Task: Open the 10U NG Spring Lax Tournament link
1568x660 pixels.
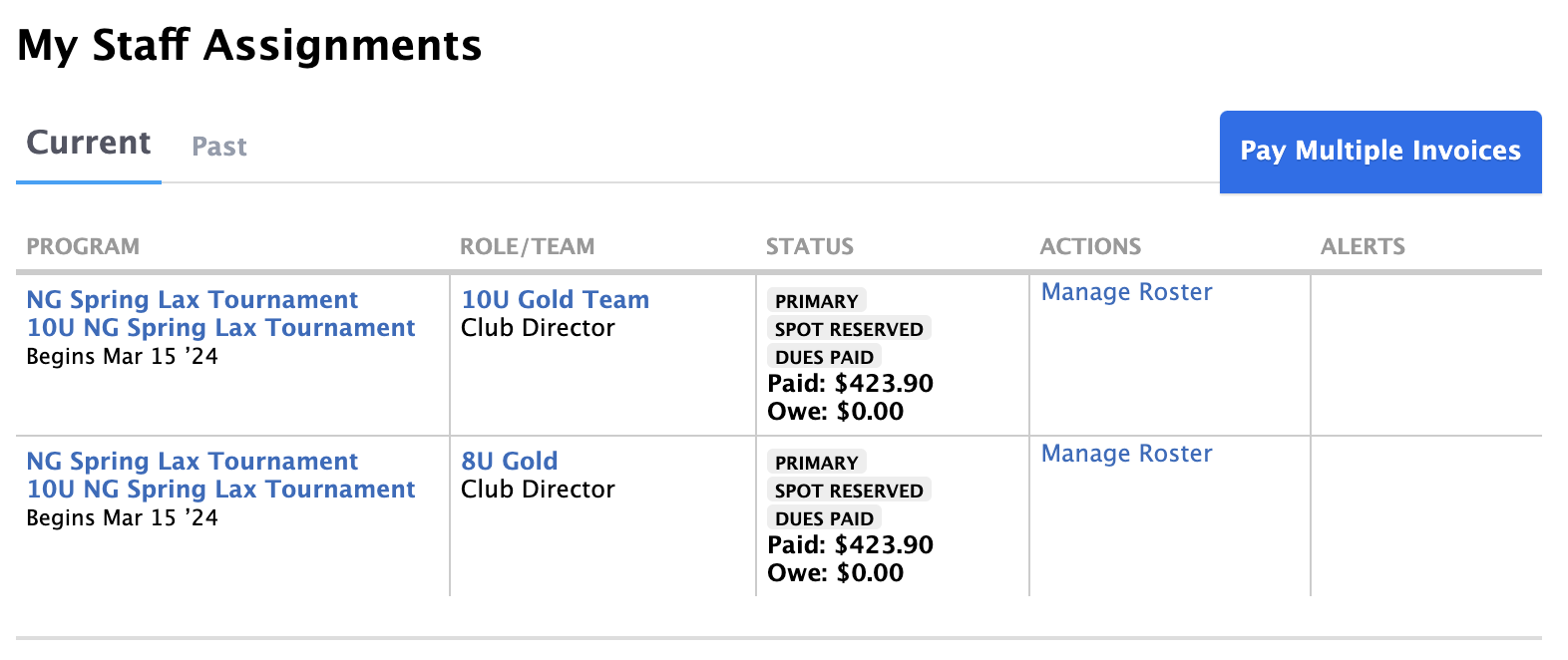Action: [x=220, y=327]
